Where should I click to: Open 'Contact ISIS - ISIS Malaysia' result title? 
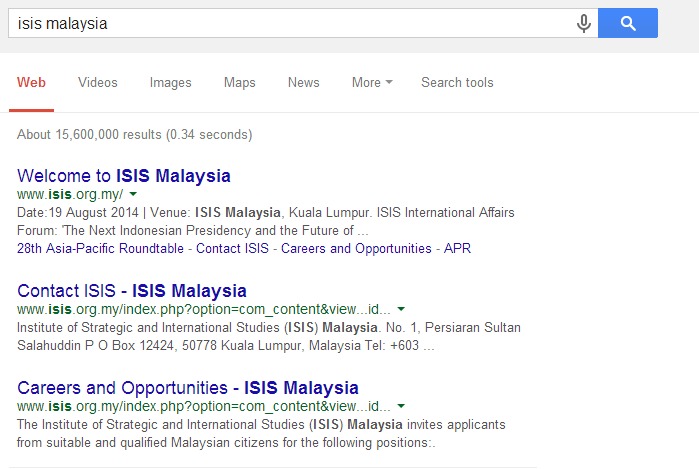pos(132,291)
